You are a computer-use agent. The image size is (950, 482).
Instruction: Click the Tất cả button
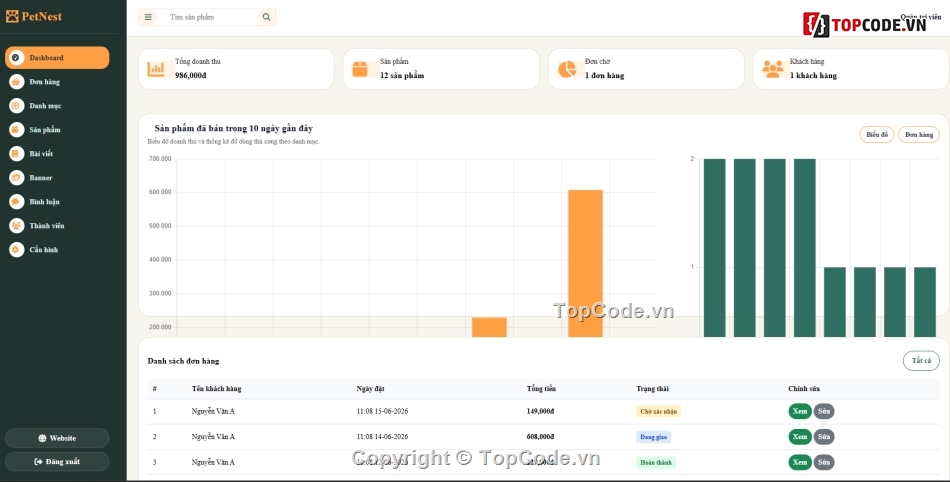click(x=922, y=361)
